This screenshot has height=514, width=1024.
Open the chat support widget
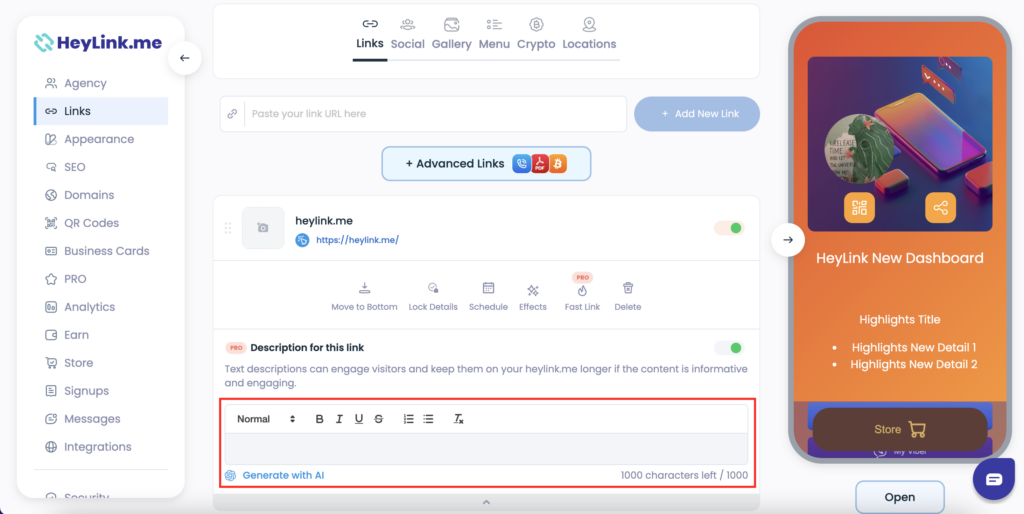click(994, 479)
